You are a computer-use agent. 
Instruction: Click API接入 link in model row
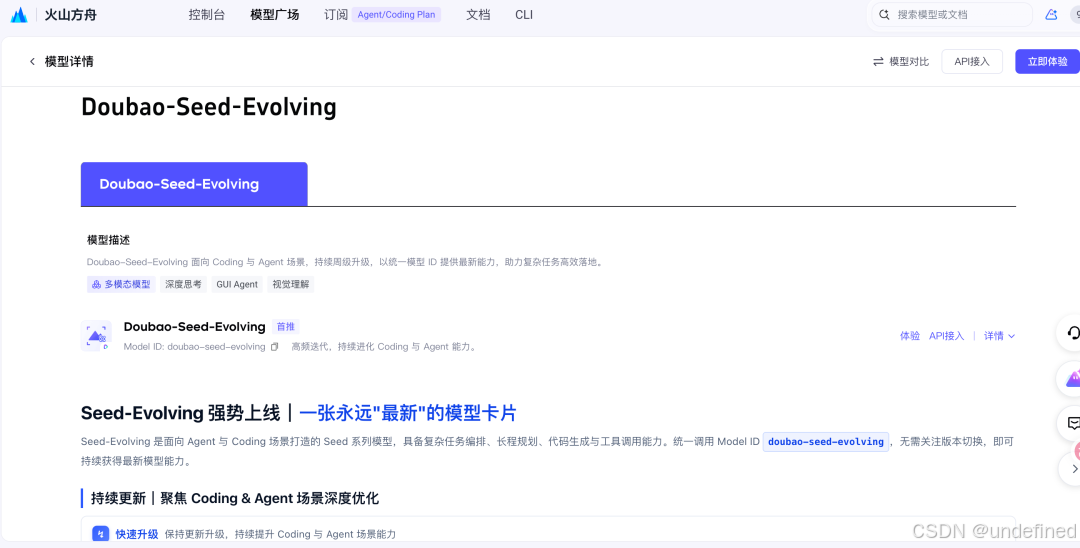946,336
